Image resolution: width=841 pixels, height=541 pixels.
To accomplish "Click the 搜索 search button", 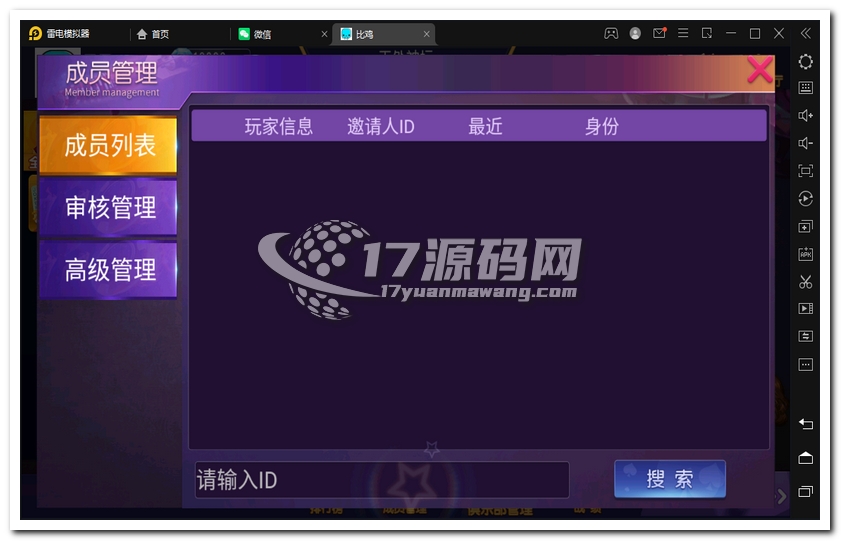I will click(670, 479).
